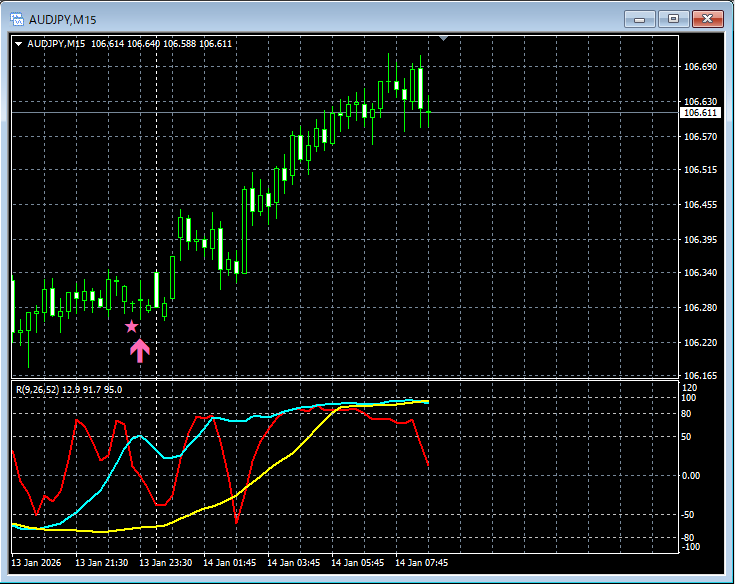Select the AUDJPY,M15 OHLC header text
The height and width of the screenshot is (584, 736).
click(x=130, y=44)
